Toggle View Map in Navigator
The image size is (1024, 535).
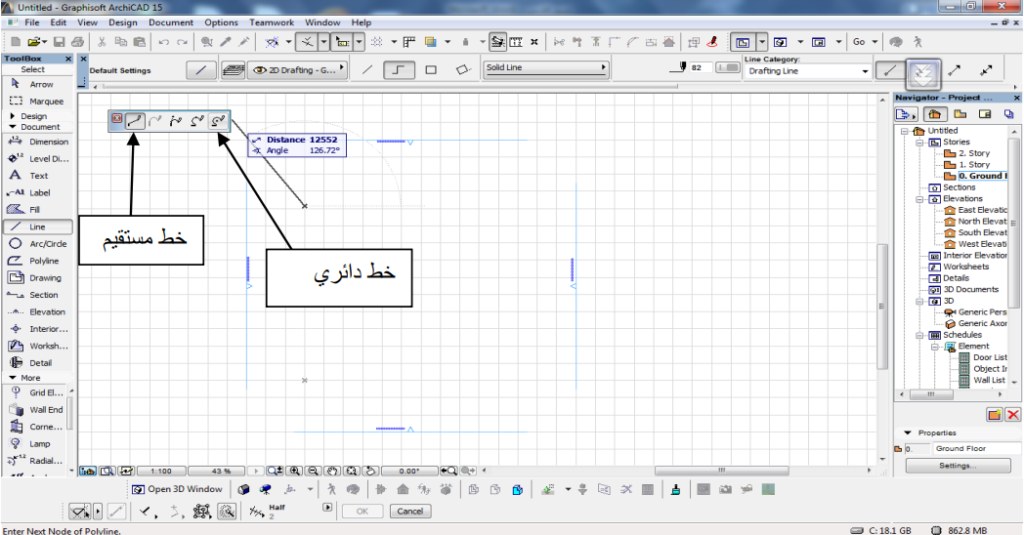[960, 114]
